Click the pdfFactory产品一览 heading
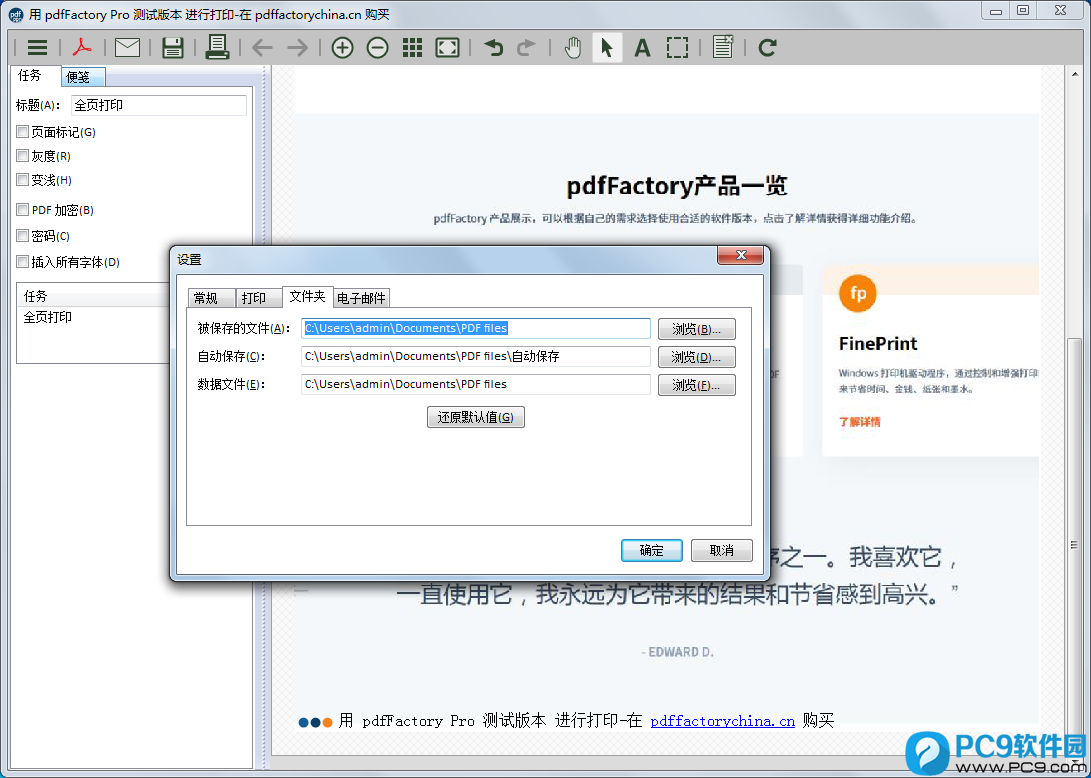The image size is (1091, 778). (x=677, y=186)
